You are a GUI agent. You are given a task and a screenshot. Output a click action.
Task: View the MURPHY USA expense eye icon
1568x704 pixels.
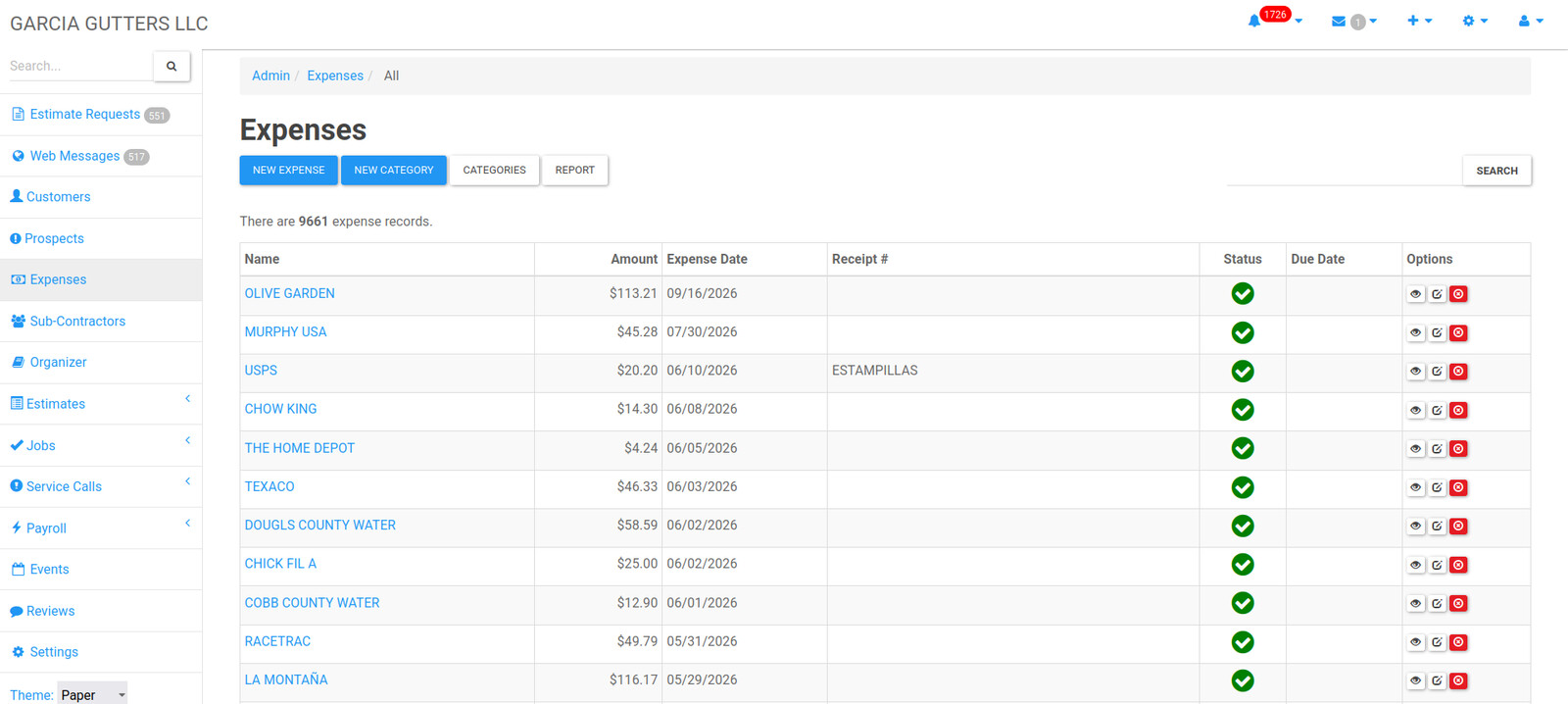(x=1415, y=333)
